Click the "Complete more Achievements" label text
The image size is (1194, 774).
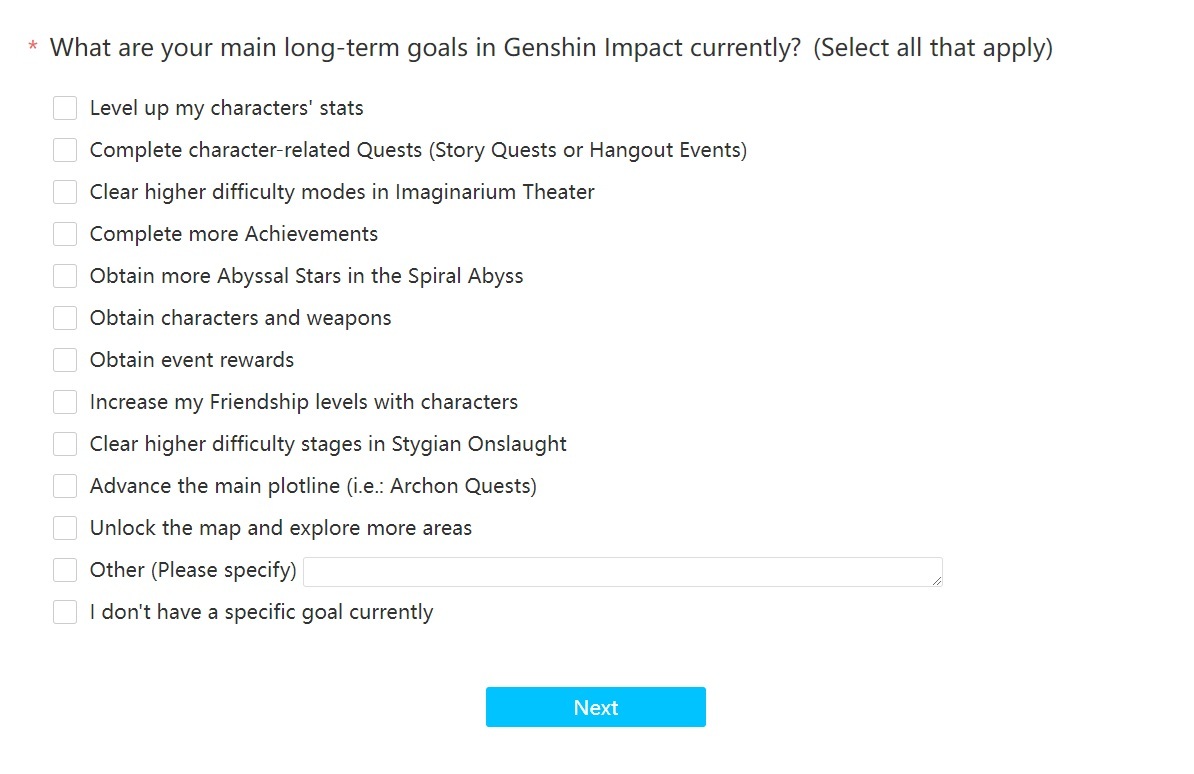[234, 234]
